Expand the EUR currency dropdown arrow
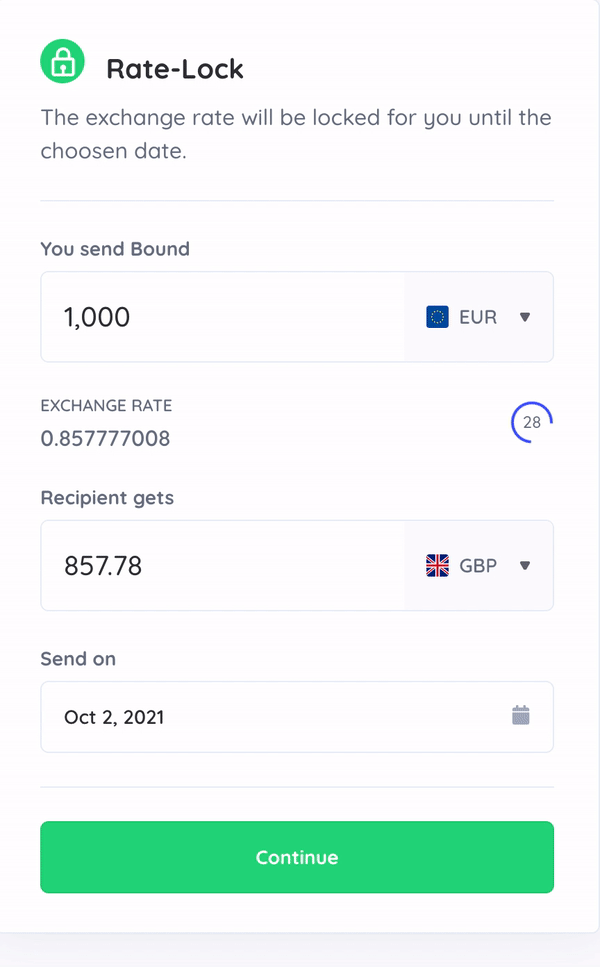 [525, 317]
